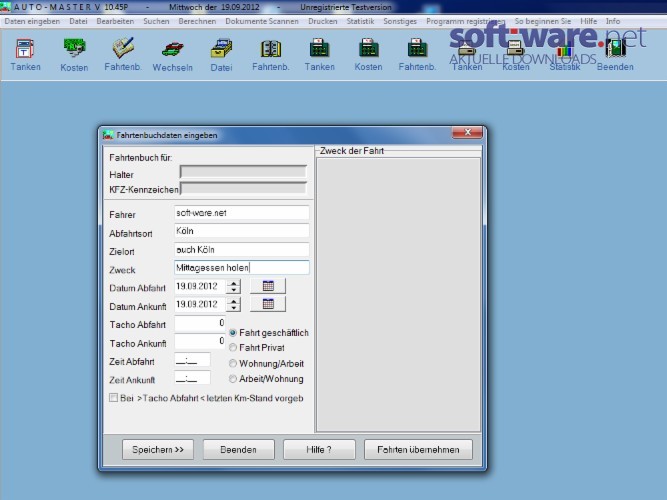Open the Suchen menu

click(156, 21)
